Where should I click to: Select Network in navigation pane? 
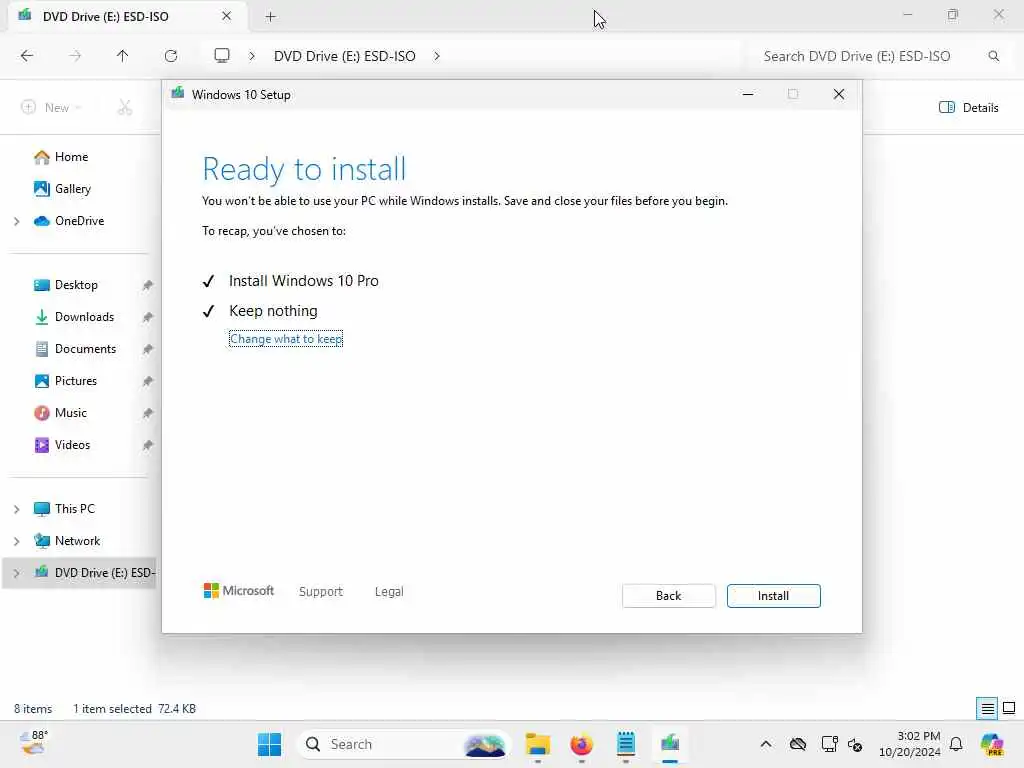(77, 541)
